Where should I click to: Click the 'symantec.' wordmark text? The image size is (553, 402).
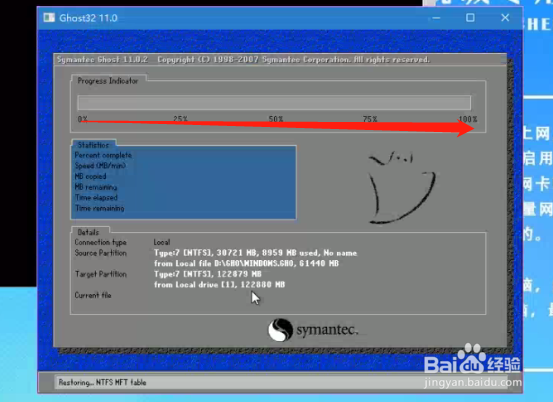tap(327, 330)
